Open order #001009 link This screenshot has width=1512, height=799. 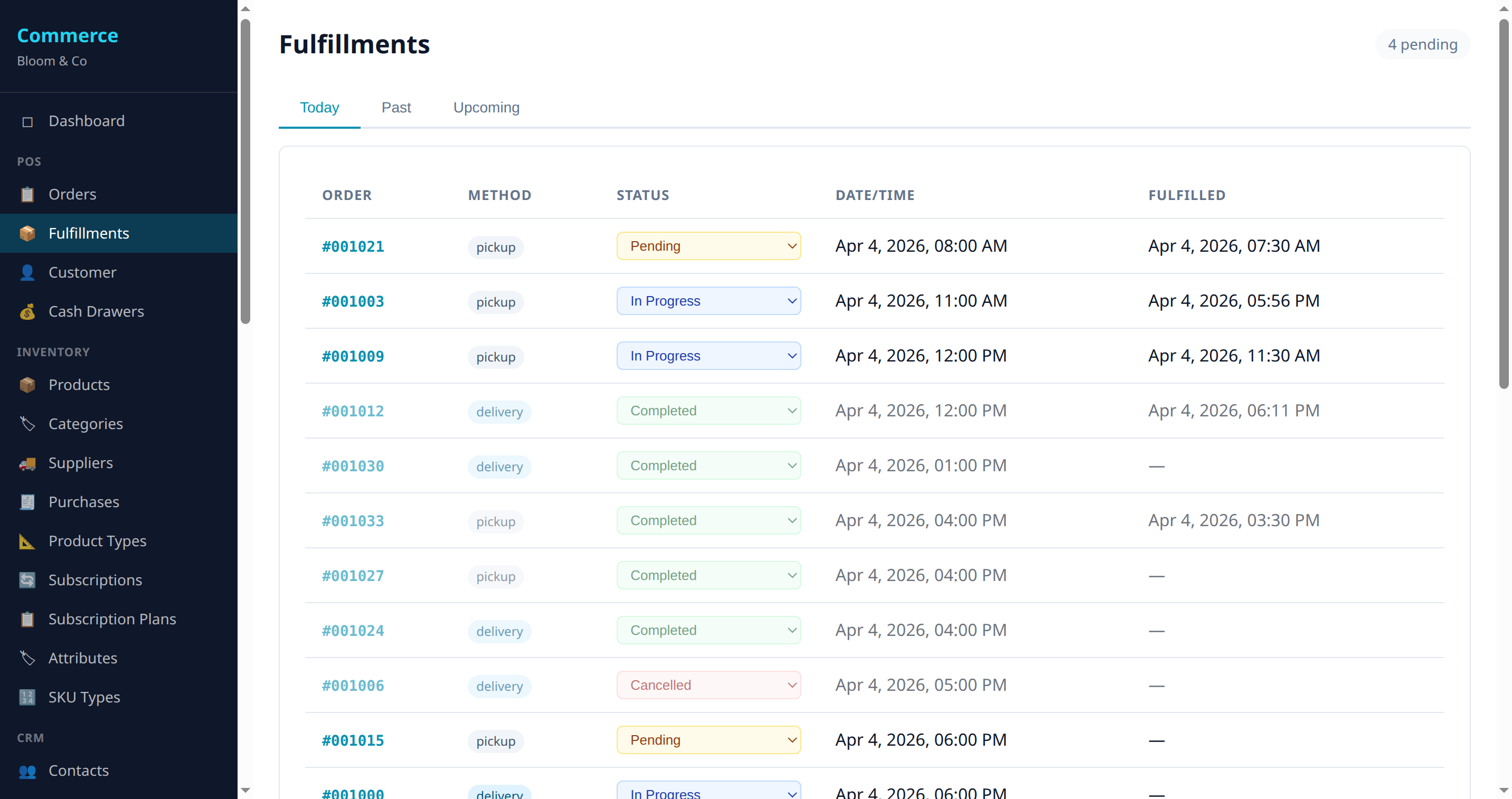click(x=353, y=356)
